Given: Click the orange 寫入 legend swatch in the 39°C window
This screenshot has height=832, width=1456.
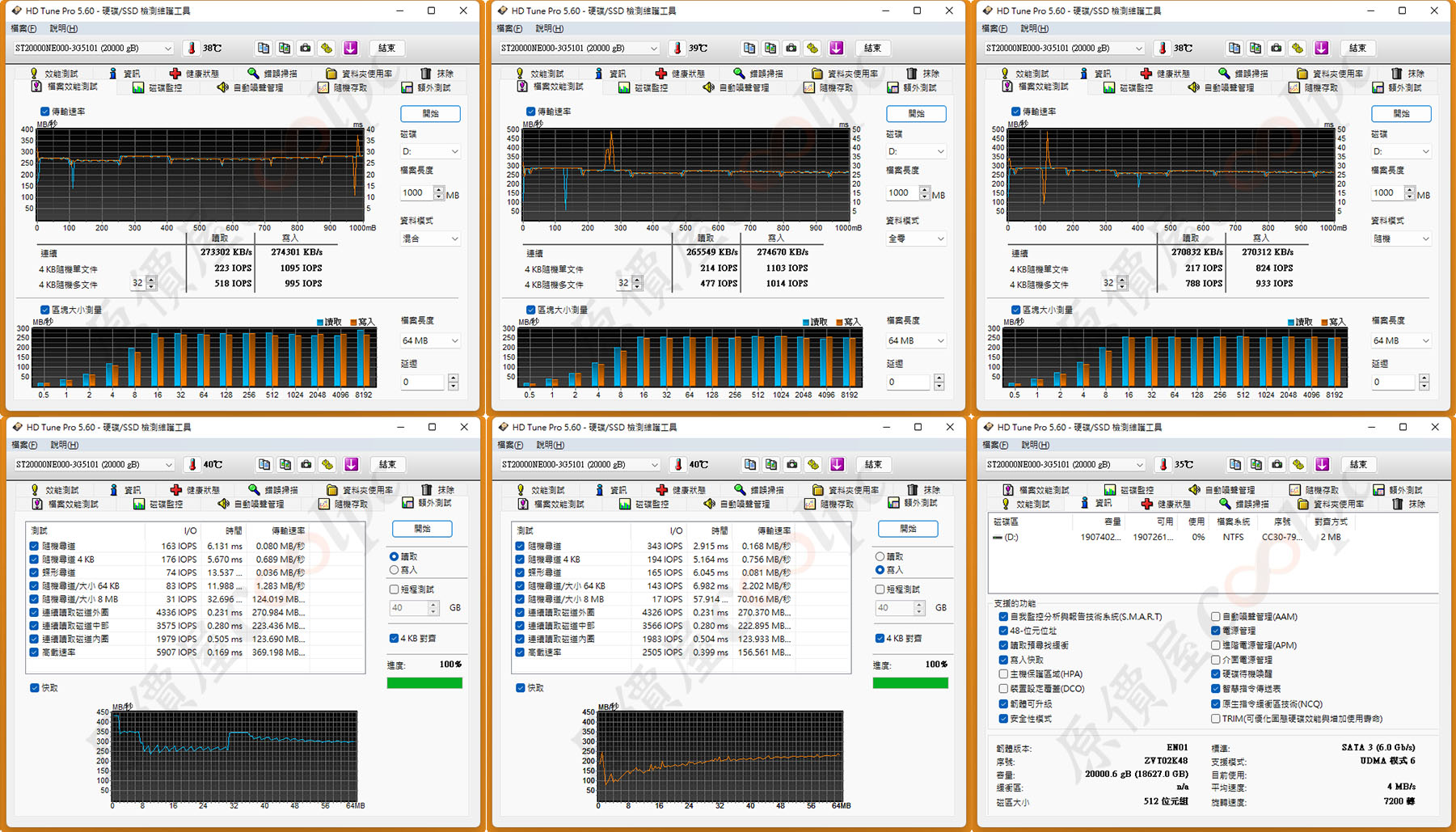Looking at the screenshot, I should pos(840,323).
